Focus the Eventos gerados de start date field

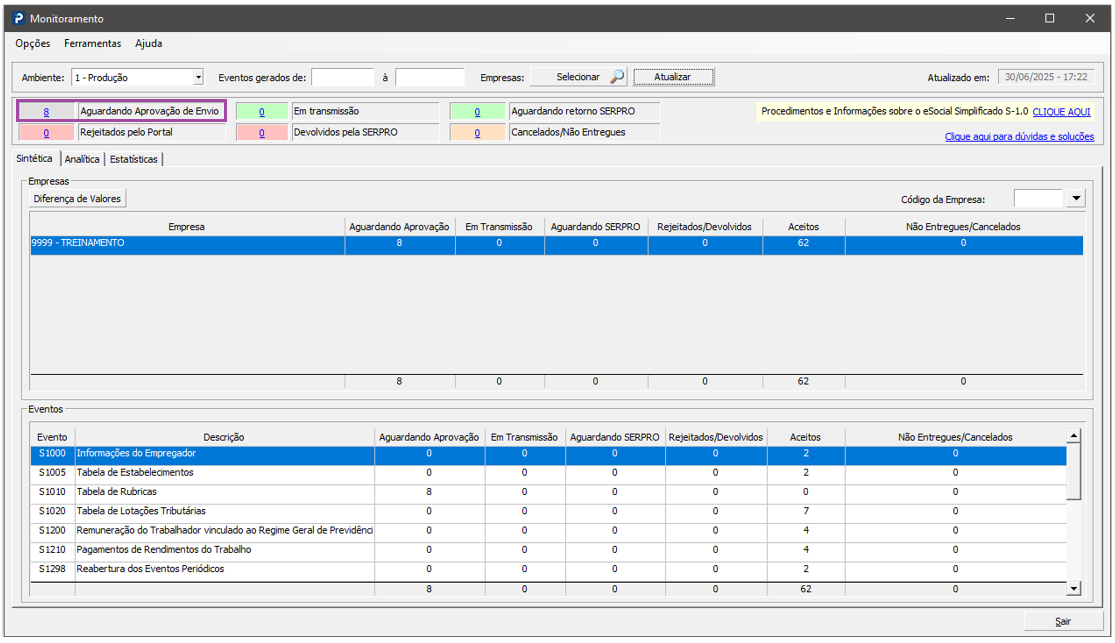[343, 78]
